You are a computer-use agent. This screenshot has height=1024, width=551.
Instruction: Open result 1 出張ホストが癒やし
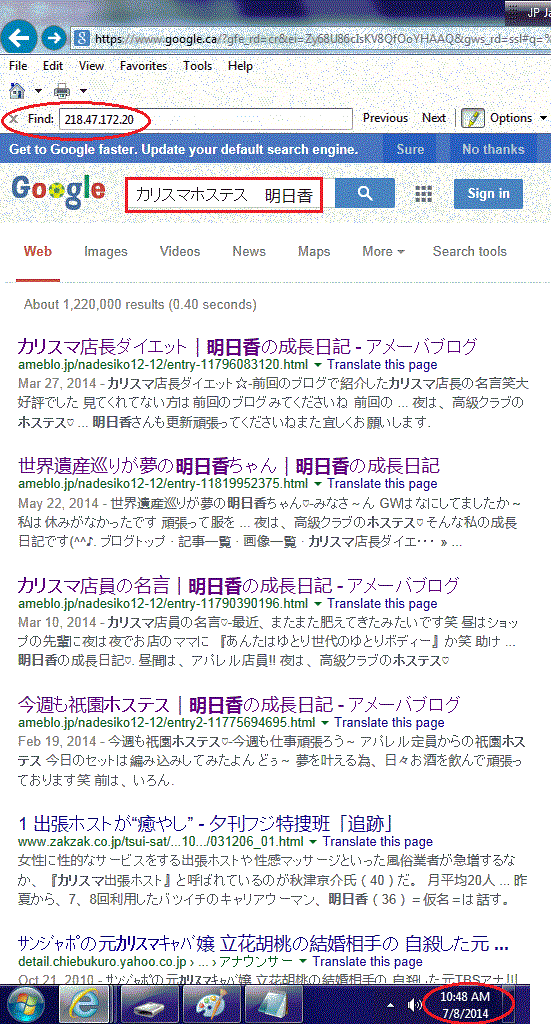(x=204, y=824)
